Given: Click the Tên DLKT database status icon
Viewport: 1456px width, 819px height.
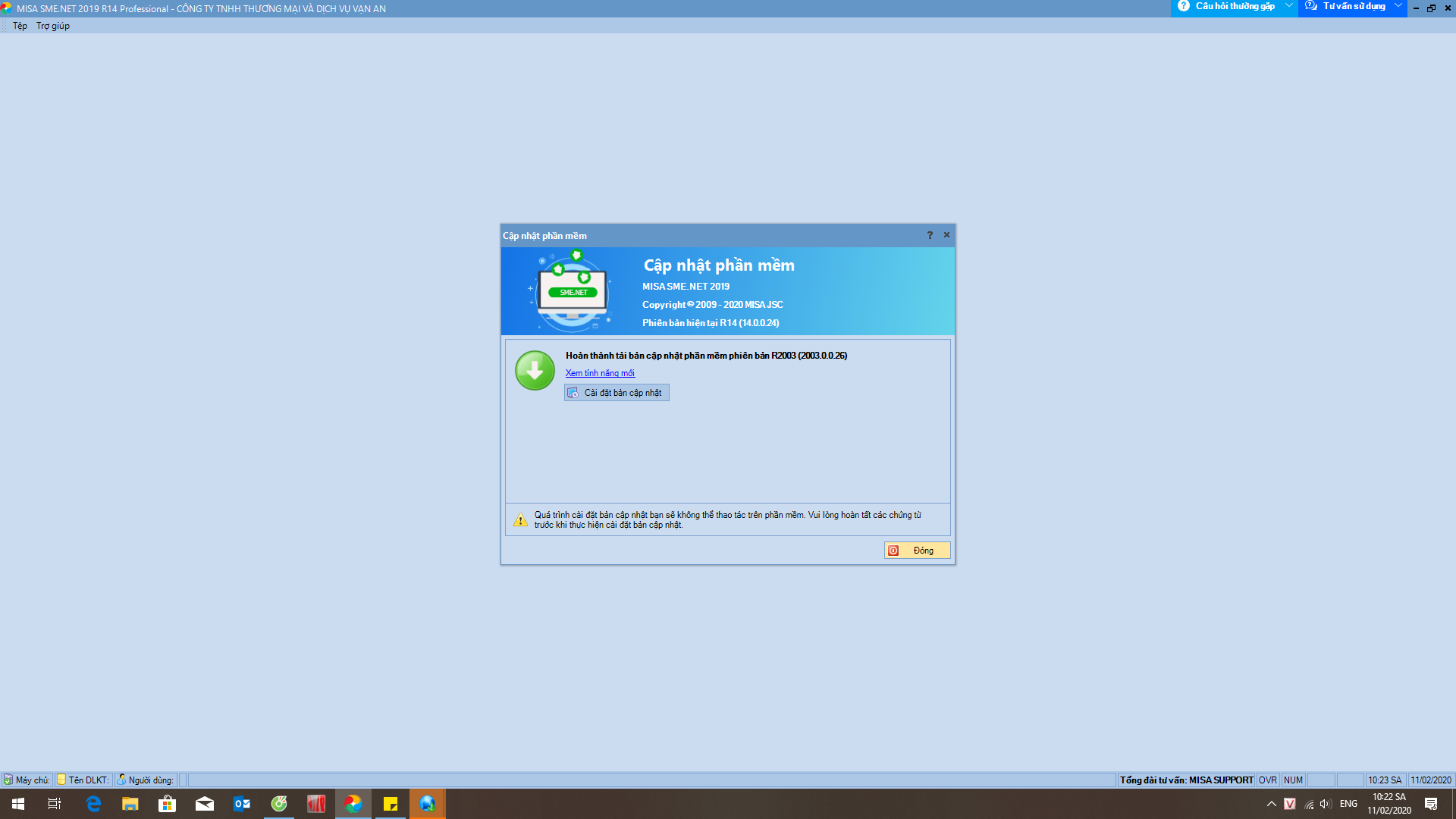Looking at the screenshot, I should pyautogui.click(x=61, y=780).
